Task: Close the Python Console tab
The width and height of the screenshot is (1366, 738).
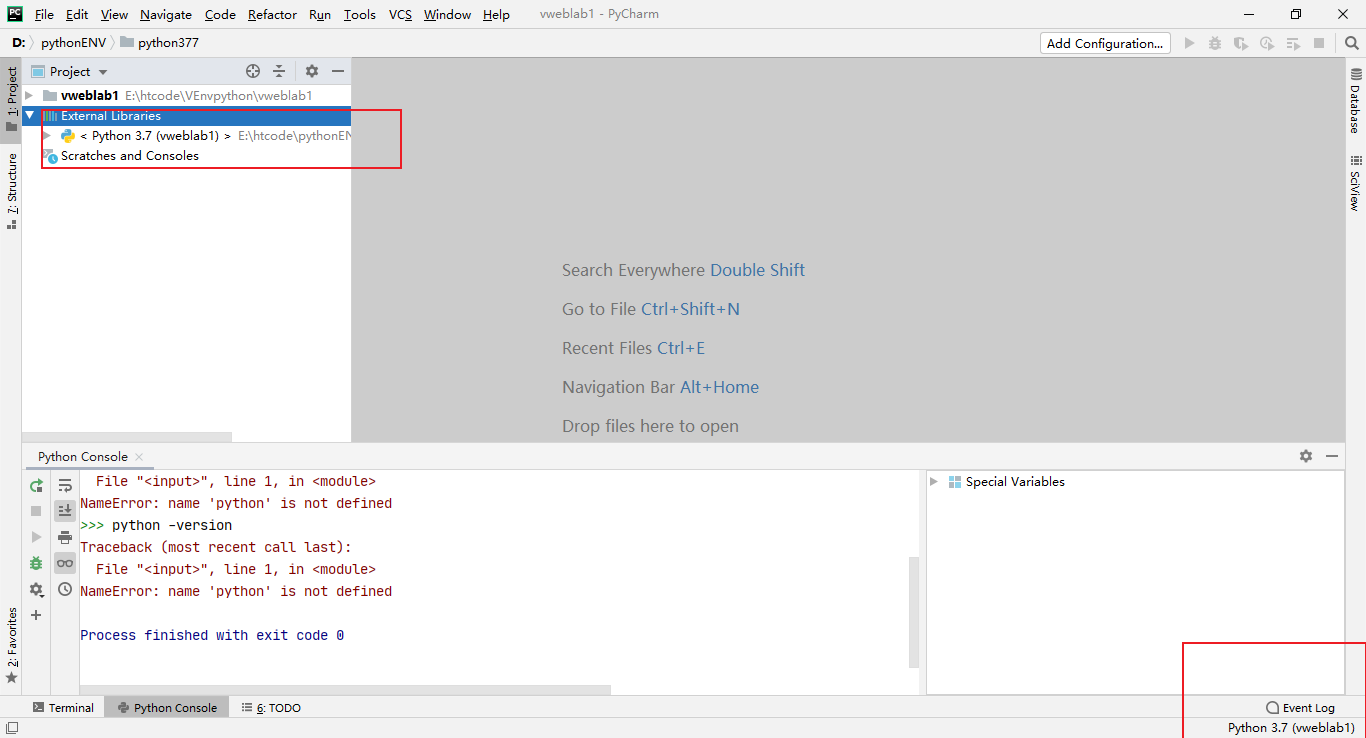Action: click(139, 457)
